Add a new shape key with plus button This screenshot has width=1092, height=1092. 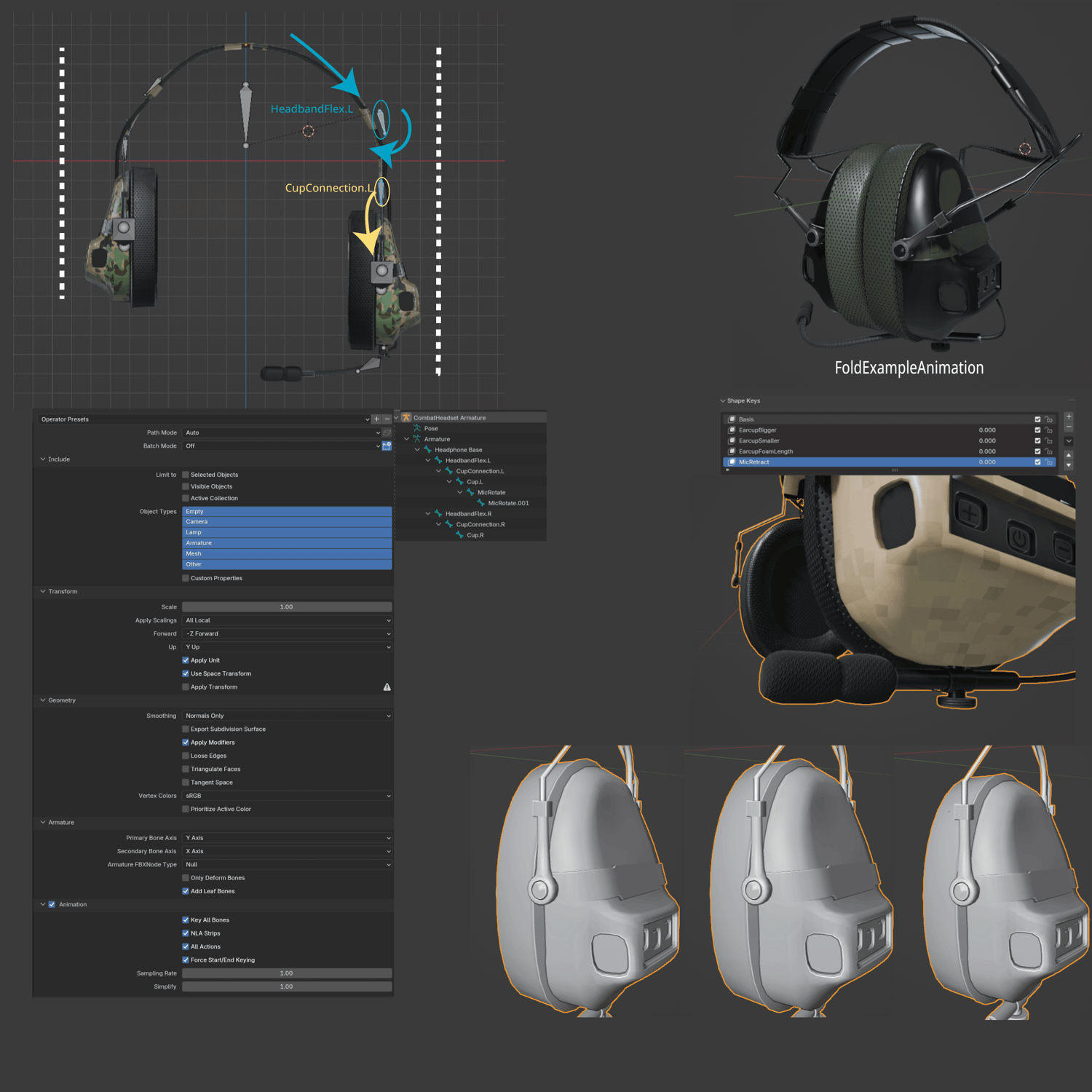point(1069,417)
